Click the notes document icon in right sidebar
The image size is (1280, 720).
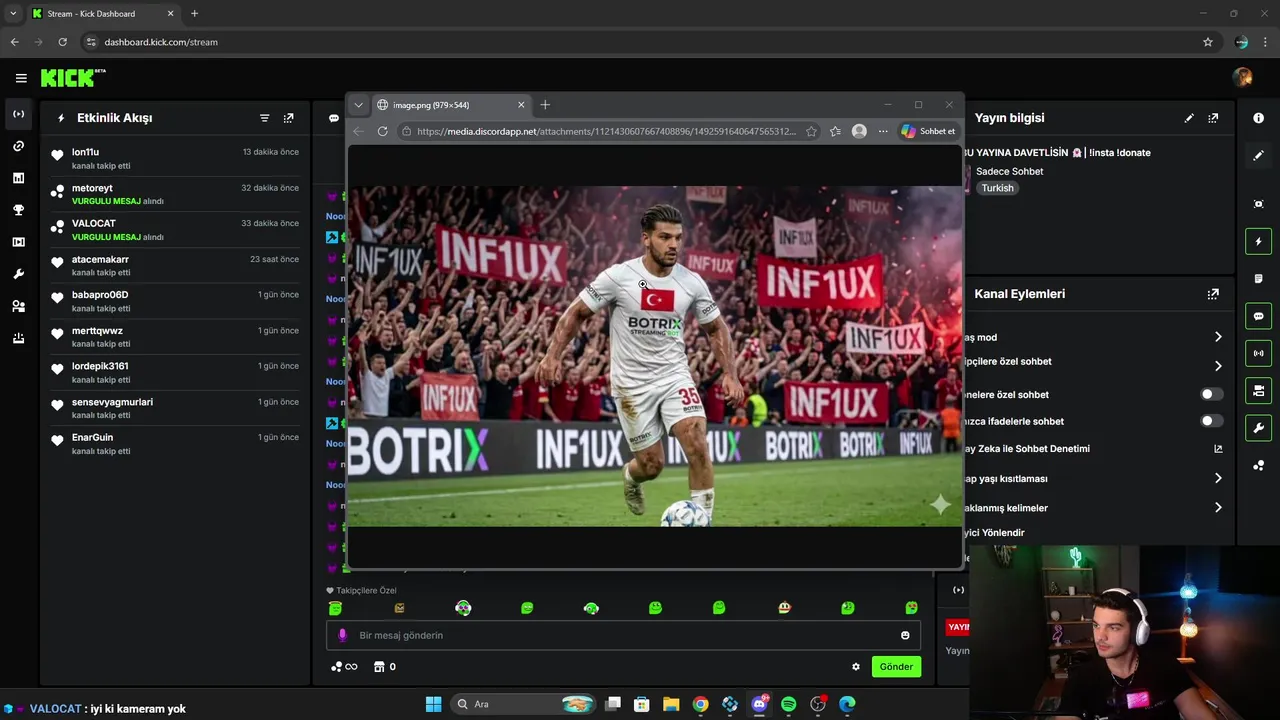pos(1258,278)
